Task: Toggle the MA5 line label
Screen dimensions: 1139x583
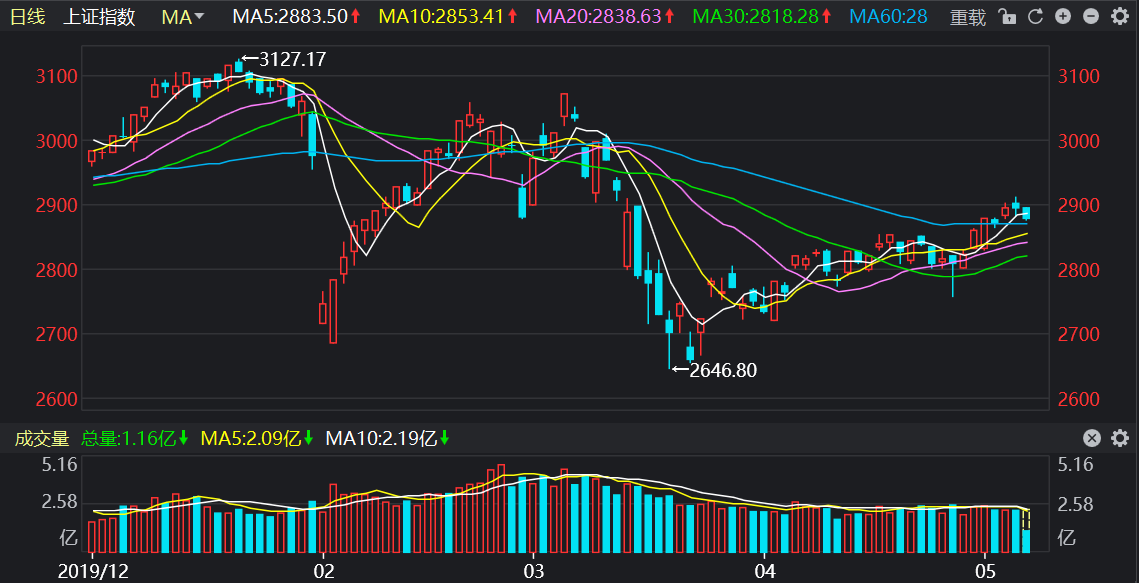Action: pyautogui.click(x=295, y=17)
